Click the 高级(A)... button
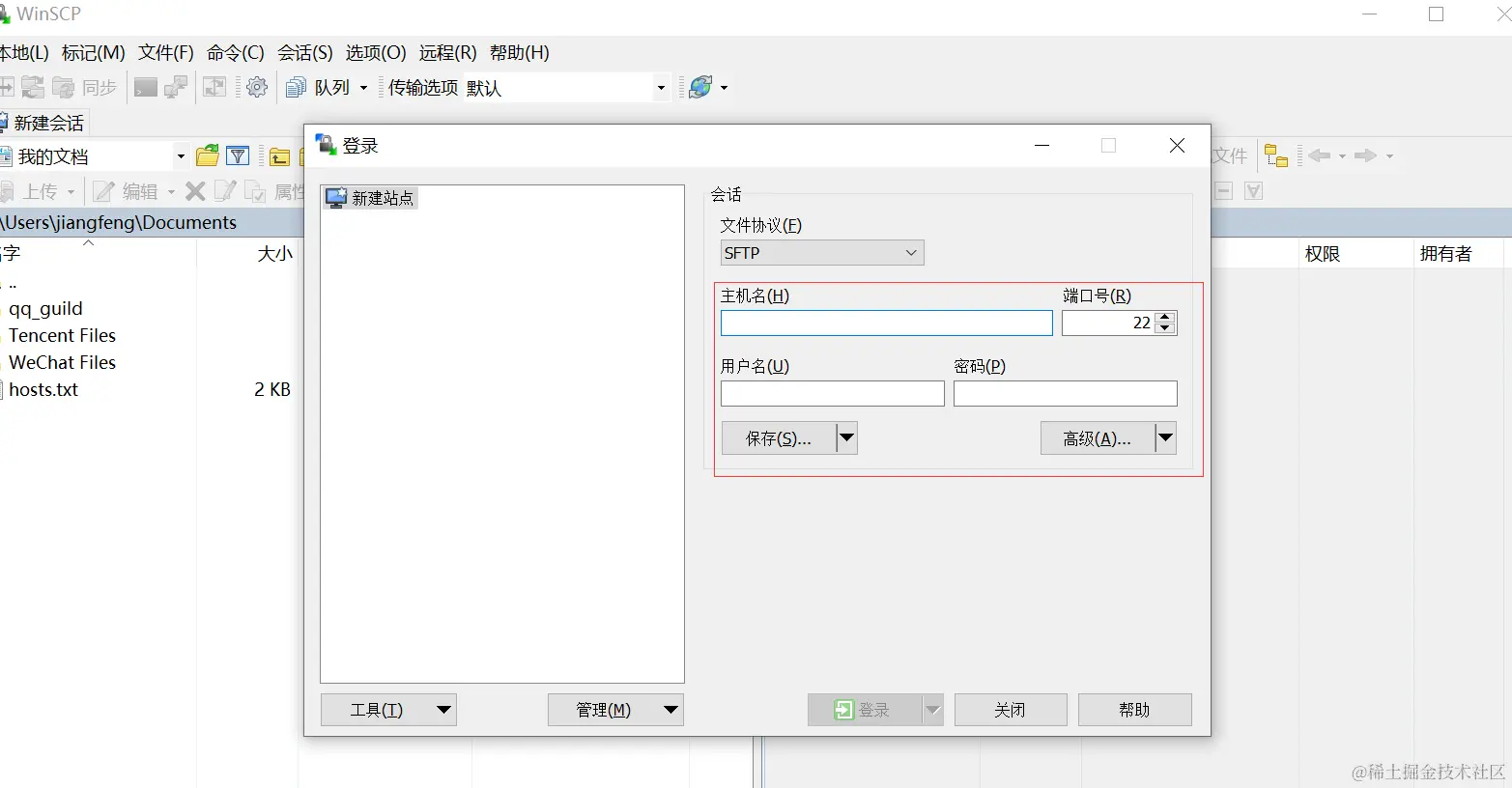 click(1098, 438)
